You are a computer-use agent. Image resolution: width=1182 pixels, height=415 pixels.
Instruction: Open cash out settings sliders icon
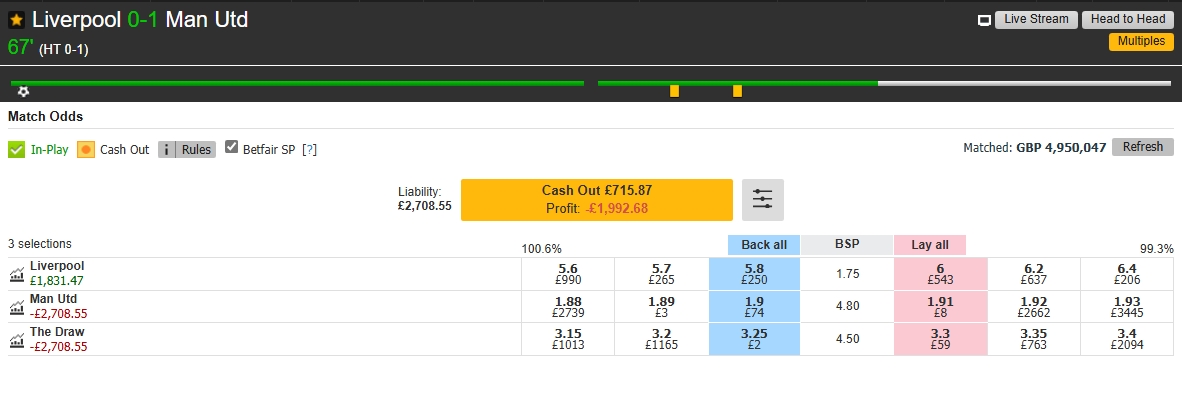[x=763, y=200]
